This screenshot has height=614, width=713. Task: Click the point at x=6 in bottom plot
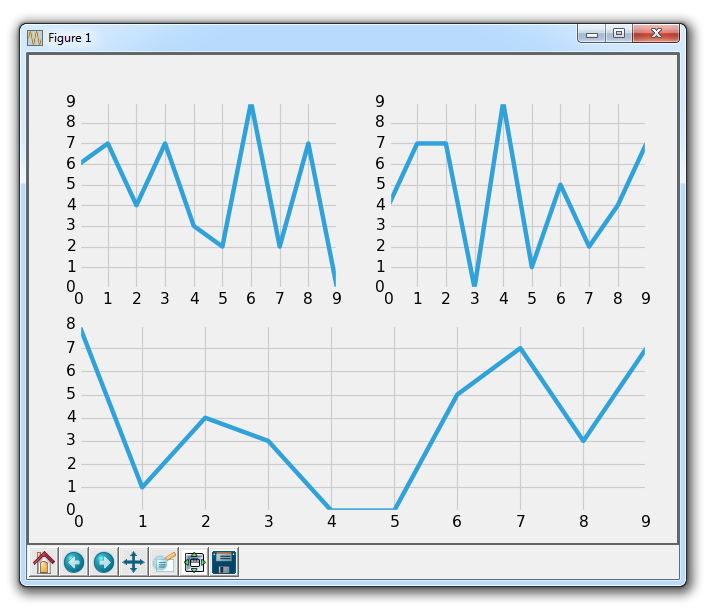tap(457, 394)
